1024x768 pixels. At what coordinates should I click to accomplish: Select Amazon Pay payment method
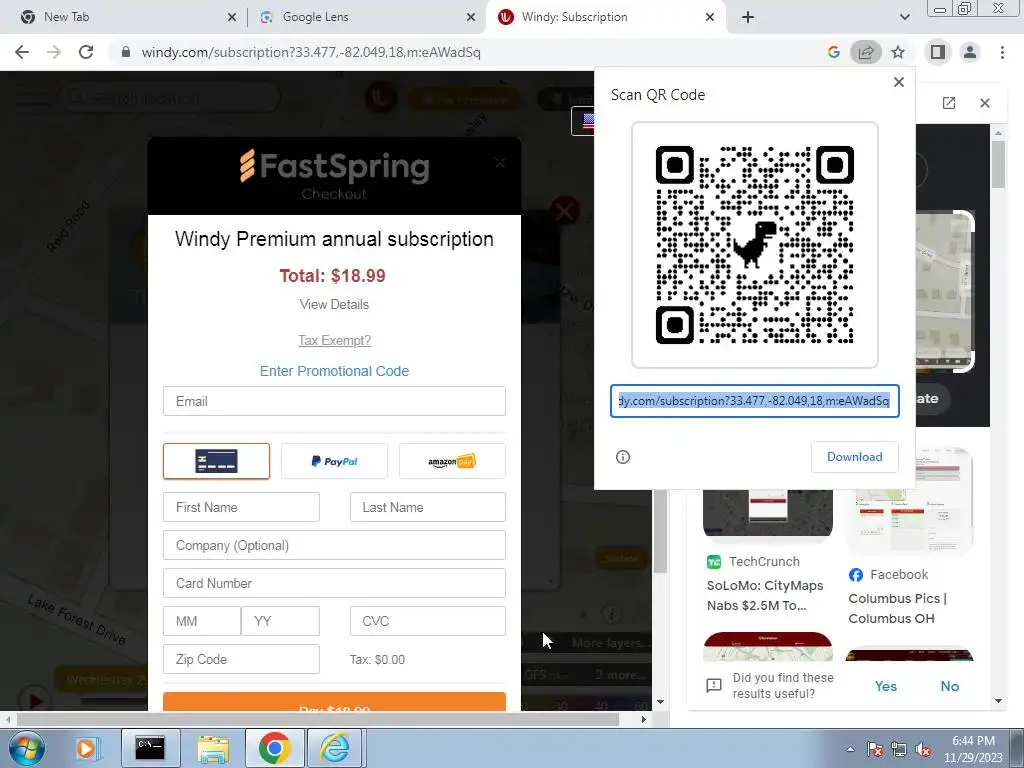coord(452,461)
